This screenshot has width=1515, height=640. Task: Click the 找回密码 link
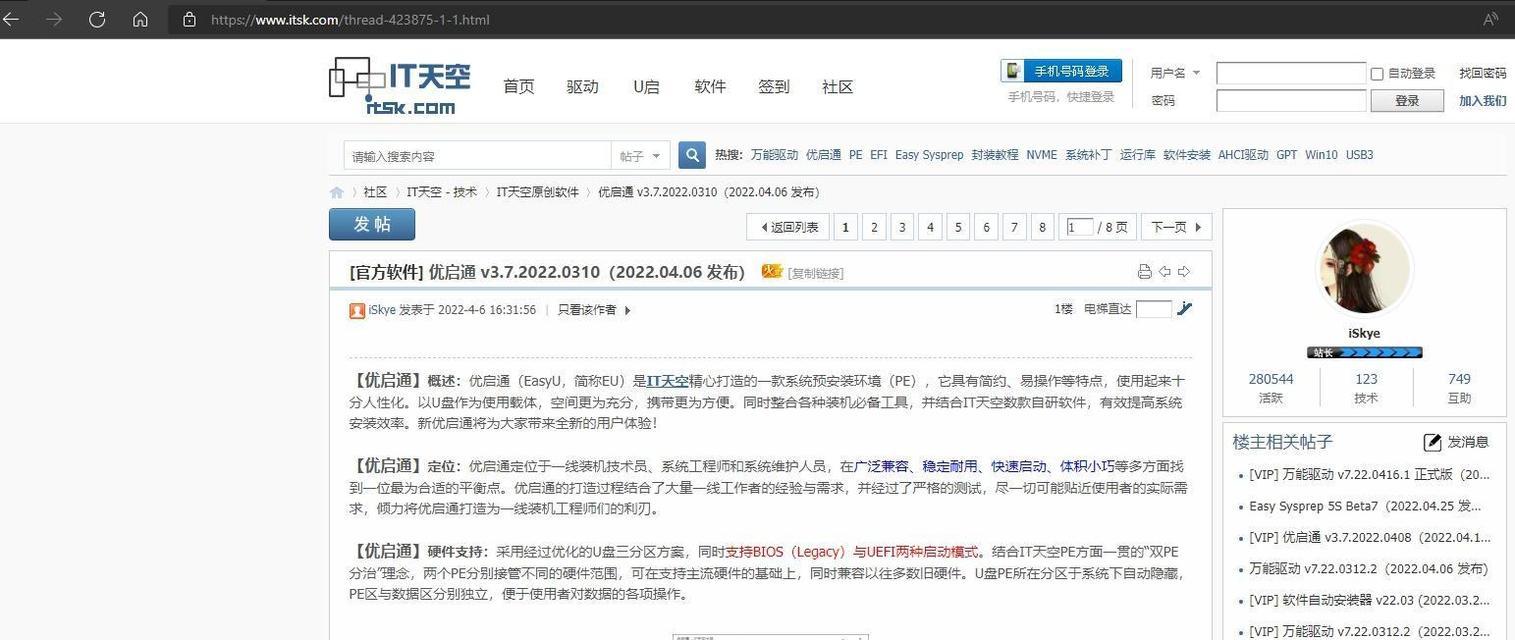click(1482, 73)
